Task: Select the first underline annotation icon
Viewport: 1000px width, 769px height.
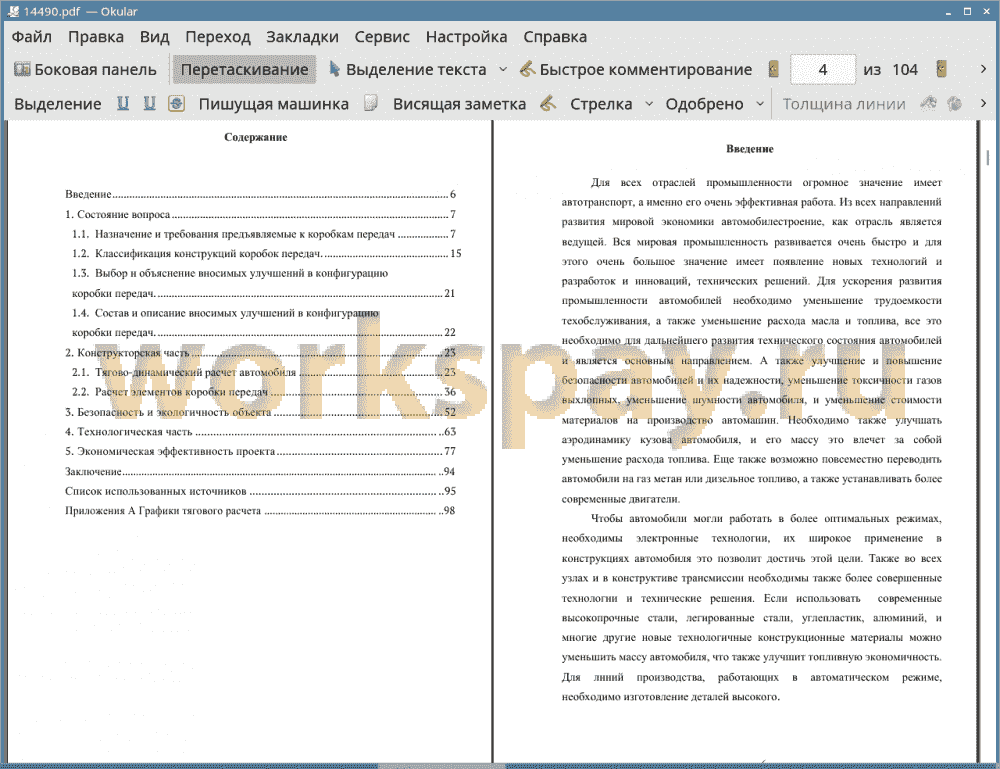Action: coord(122,103)
